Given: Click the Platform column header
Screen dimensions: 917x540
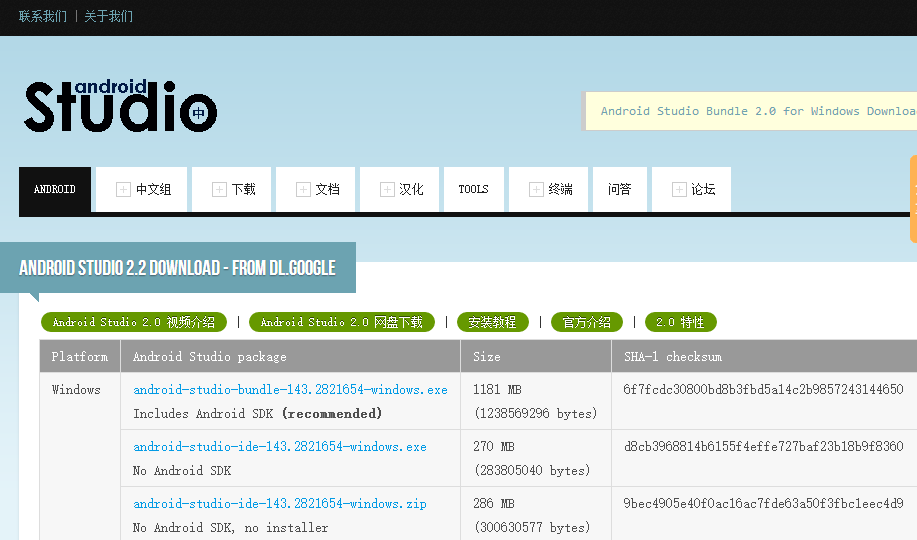Looking at the screenshot, I should tap(80, 356).
